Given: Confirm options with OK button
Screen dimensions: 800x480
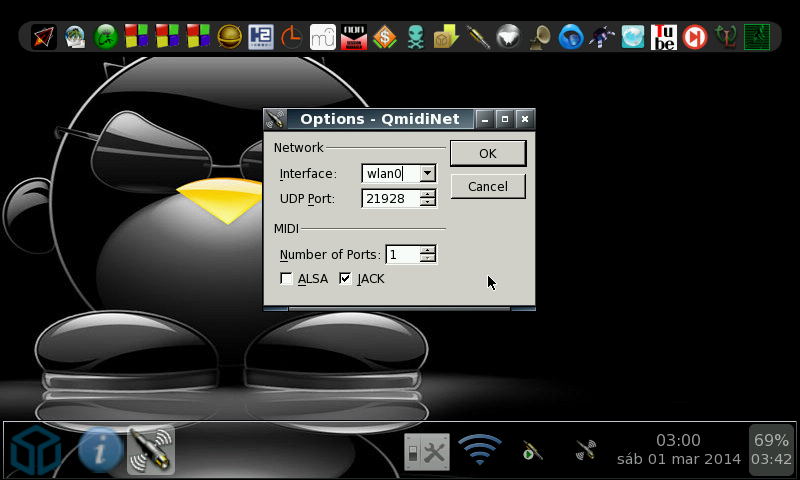Looking at the screenshot, I should tap(488, 154).
